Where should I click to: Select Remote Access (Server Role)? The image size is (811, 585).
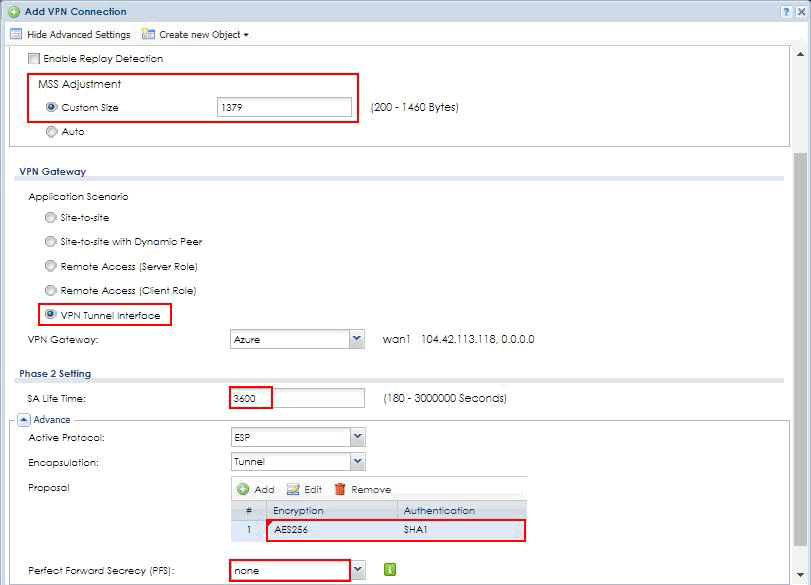(50, 266)
